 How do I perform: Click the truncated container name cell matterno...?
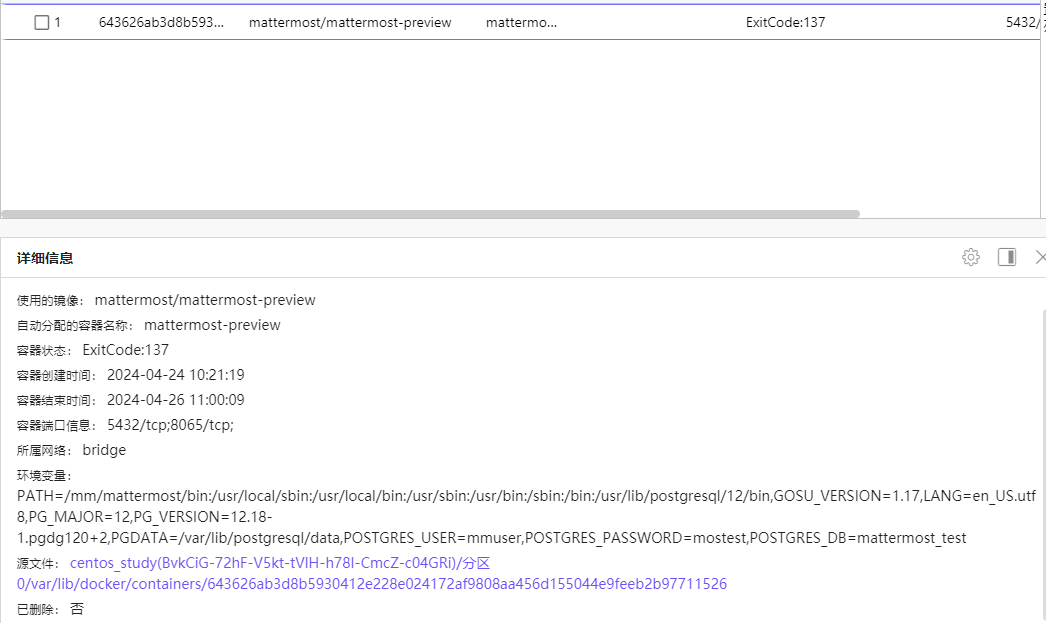[x=521, y=22]
